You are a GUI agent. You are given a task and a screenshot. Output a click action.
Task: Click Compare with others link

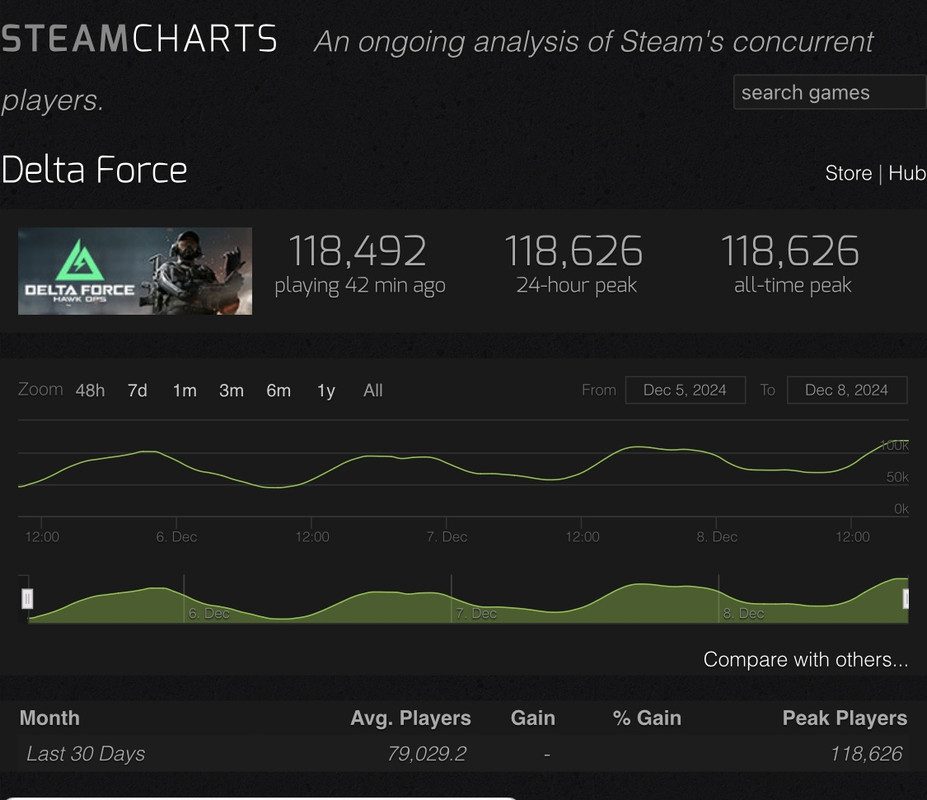[x=805, y=659]
